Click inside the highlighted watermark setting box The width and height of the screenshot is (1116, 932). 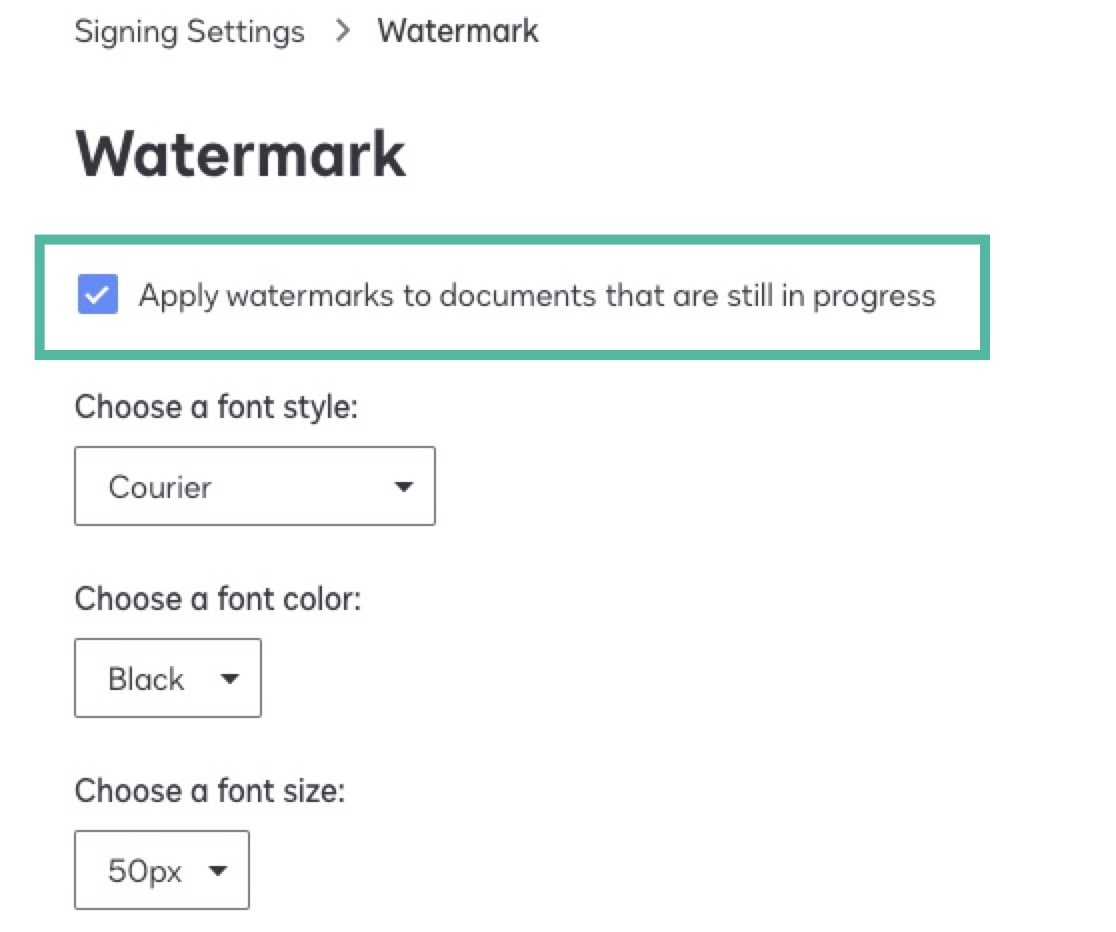(512, 295)
